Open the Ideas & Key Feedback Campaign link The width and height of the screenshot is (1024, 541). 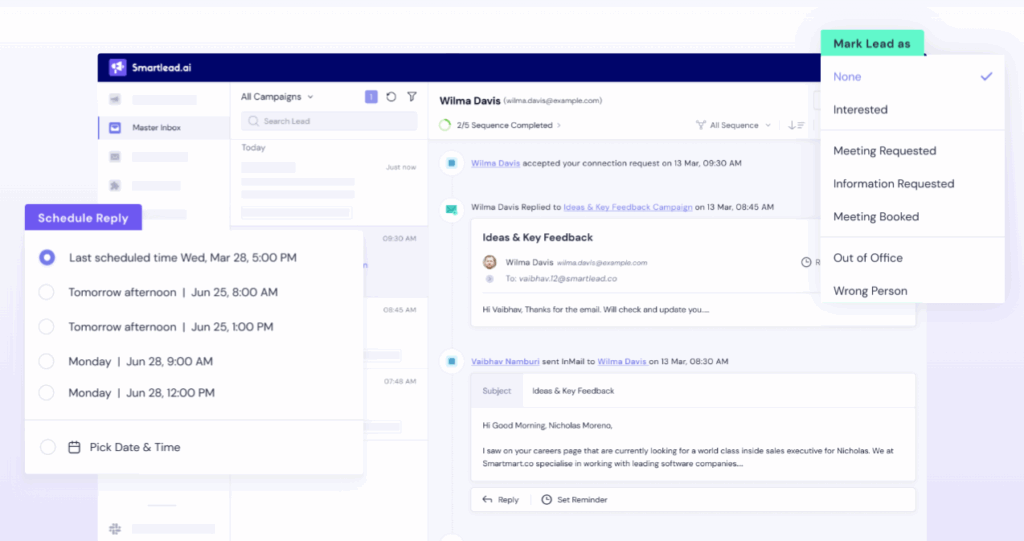tap(628, 207)
